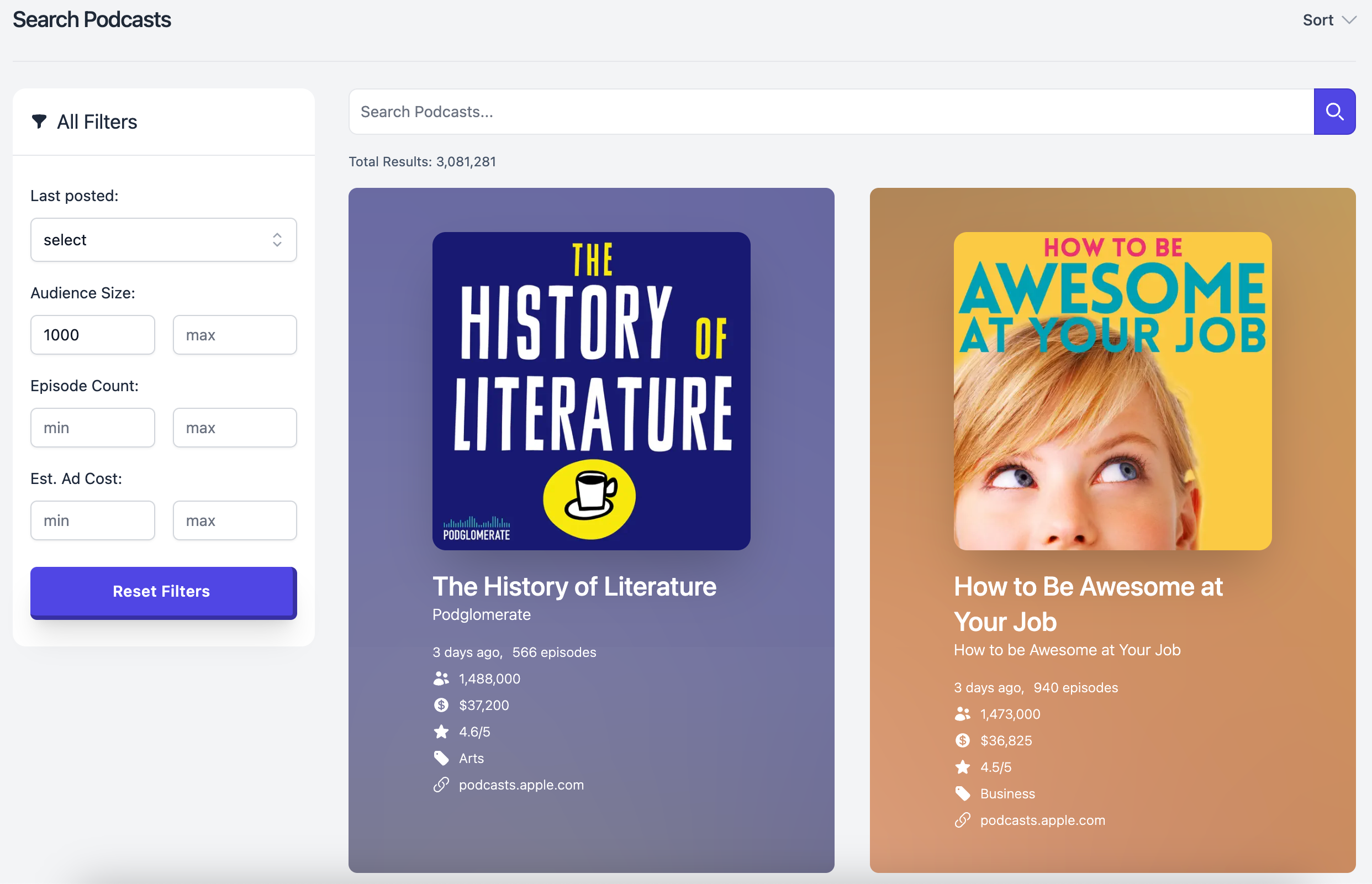This screenshot has width=1372, height=884.
Task: Click audience icon next to 1,488,000
Action: pyautogui.click(x=441, y=678)
